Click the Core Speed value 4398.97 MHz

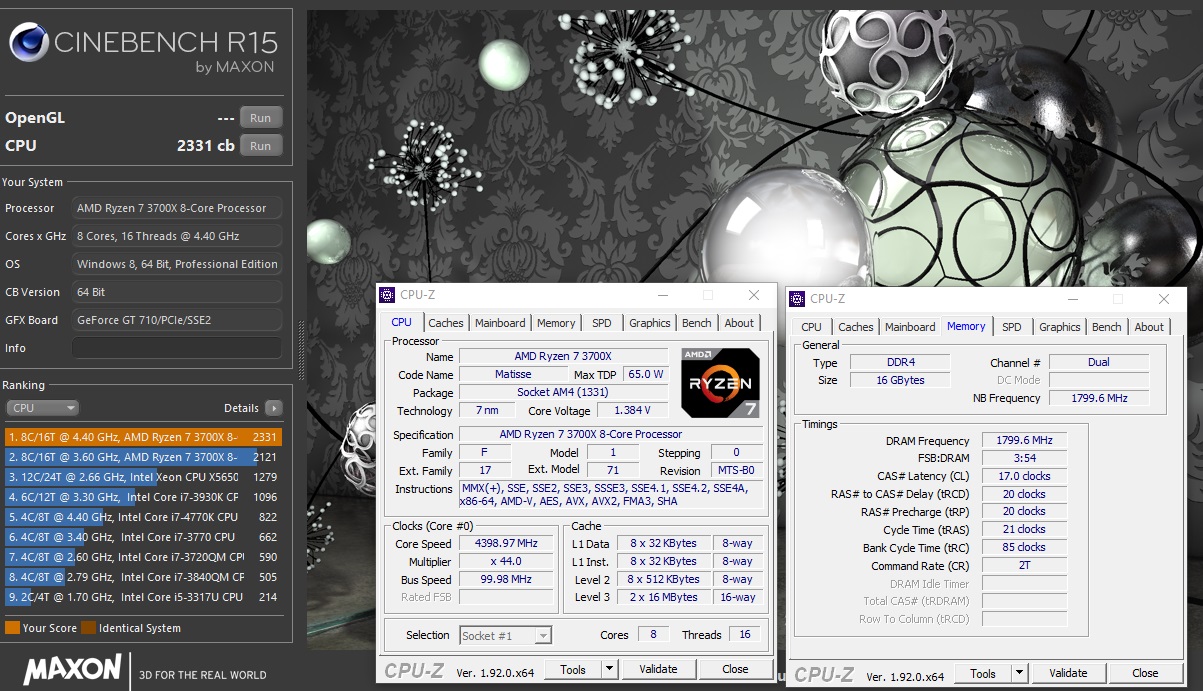[506, 543]
